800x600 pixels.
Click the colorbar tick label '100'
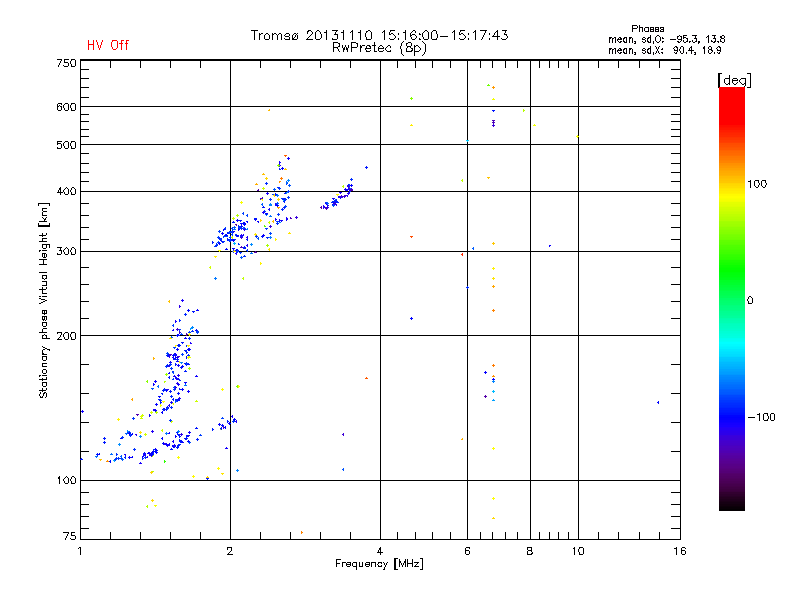(757, 184)
